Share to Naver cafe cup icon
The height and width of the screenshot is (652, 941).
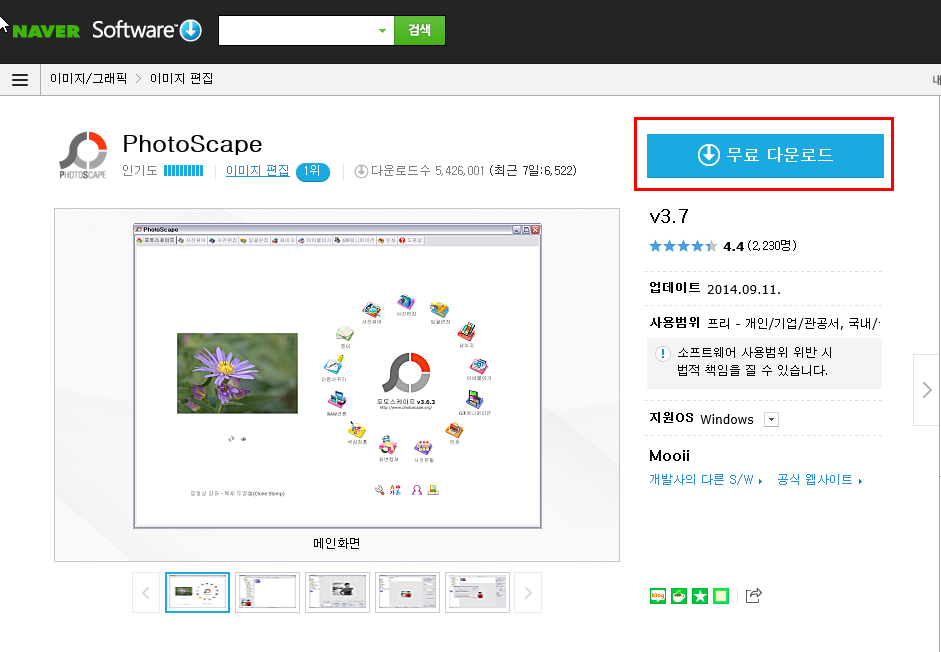679,596
